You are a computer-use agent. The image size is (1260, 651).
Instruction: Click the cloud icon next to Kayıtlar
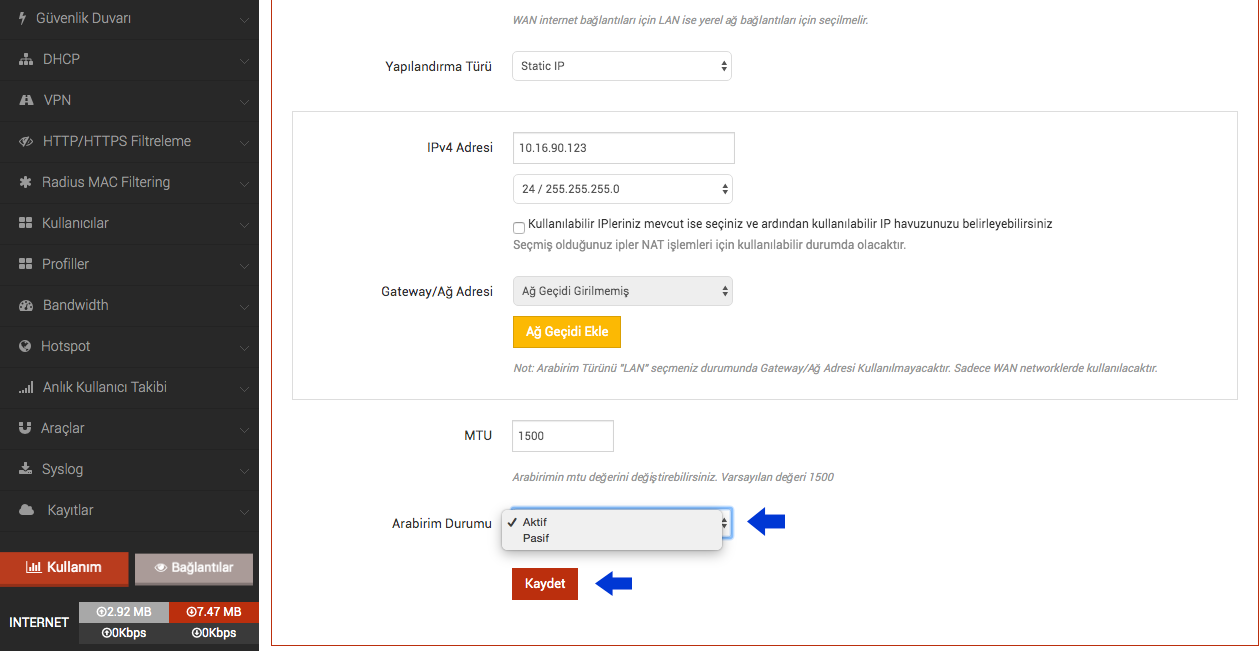pyautogui.click(x=27, y=510)
